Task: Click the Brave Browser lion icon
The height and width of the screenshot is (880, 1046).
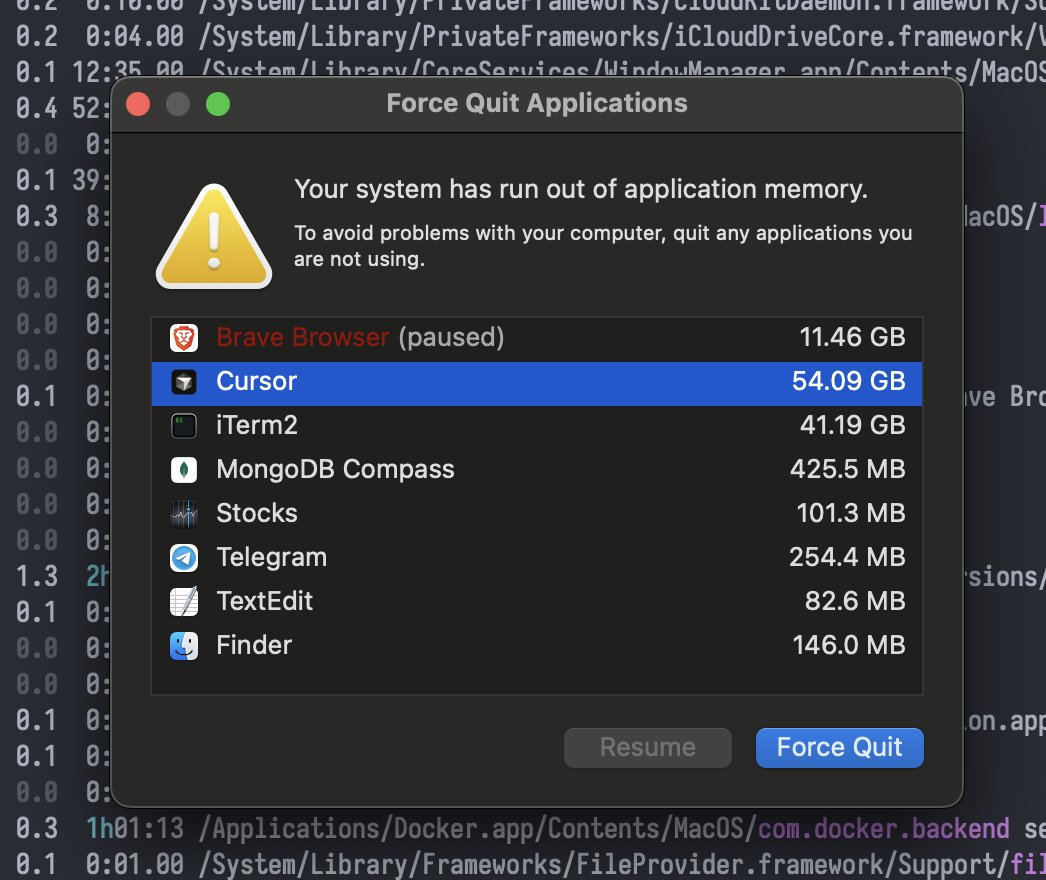Action: [x=183, y=338]
